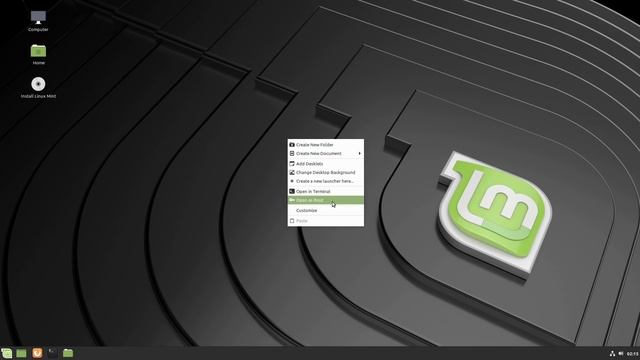Click the highlighted Open as Root entry
This screenshot has height=360, width=640.
coord(326,200)
